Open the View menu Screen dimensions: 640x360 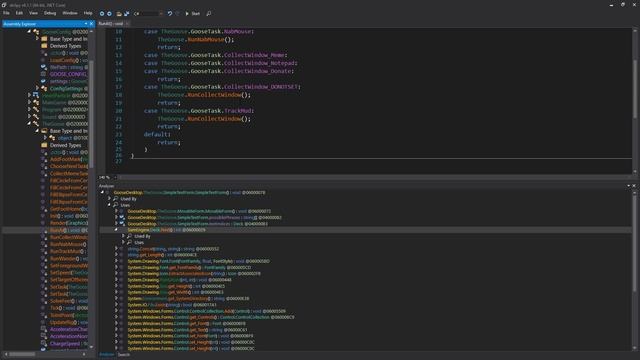(x=33, y=13)
